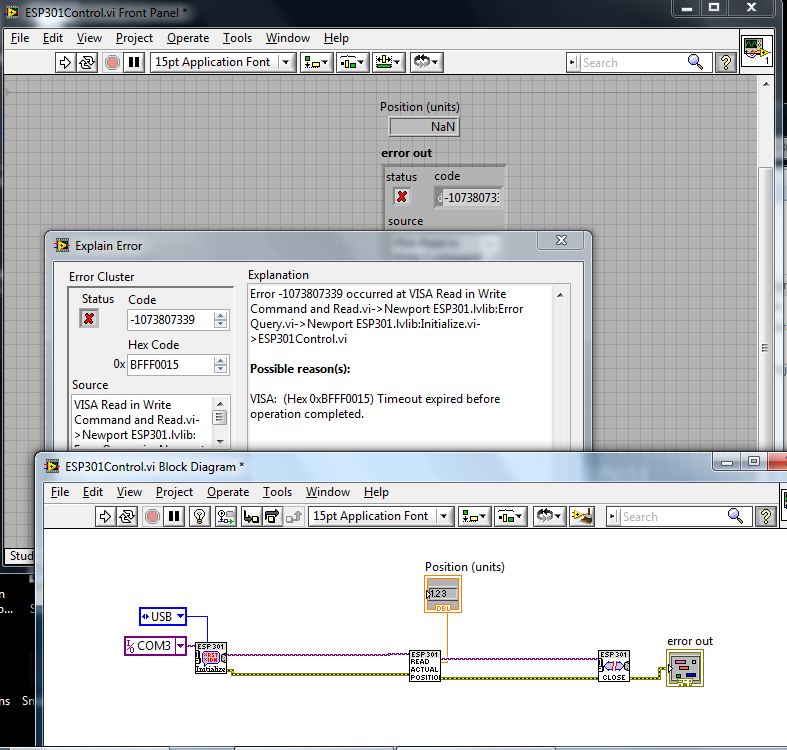Select error out terminal on Block Diagram
787x750 pixels.
tap(685, 668)
